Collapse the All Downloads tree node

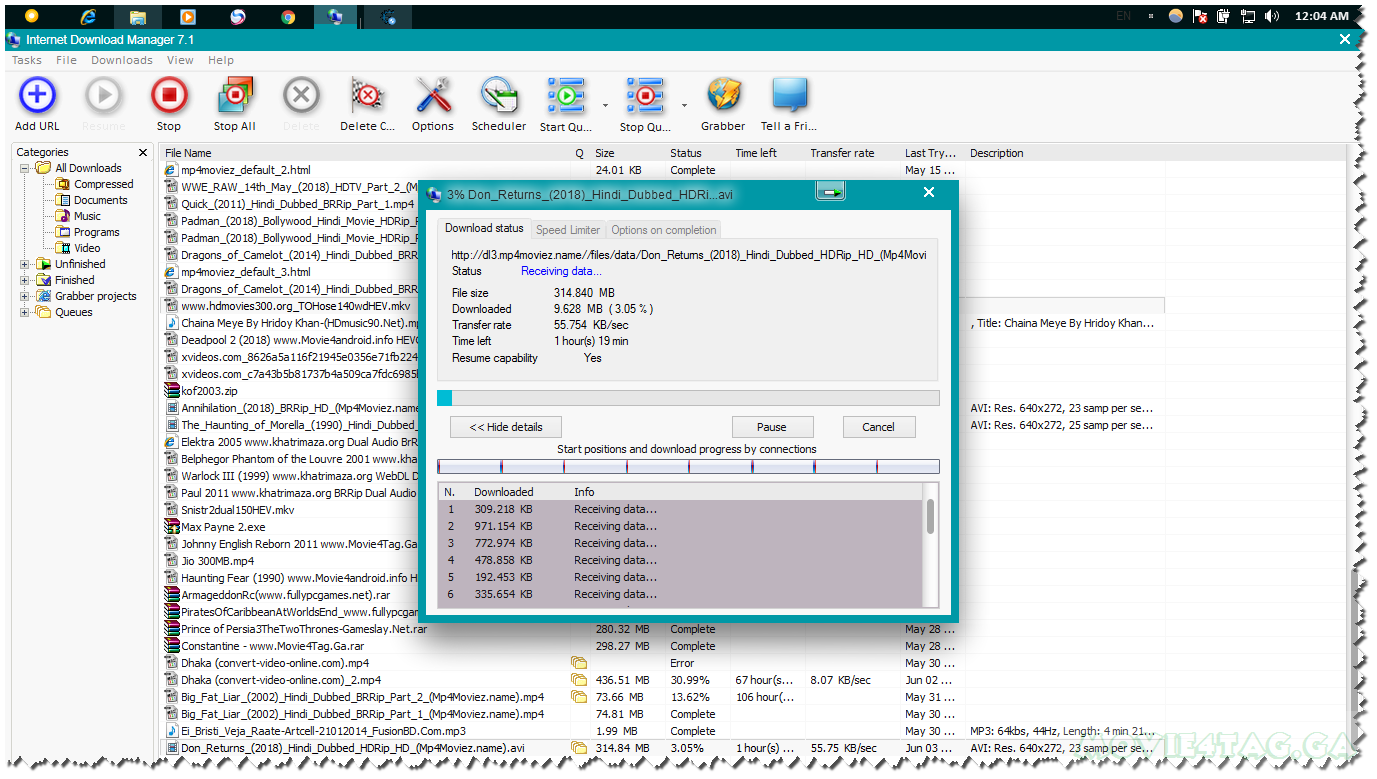[25, 168]
